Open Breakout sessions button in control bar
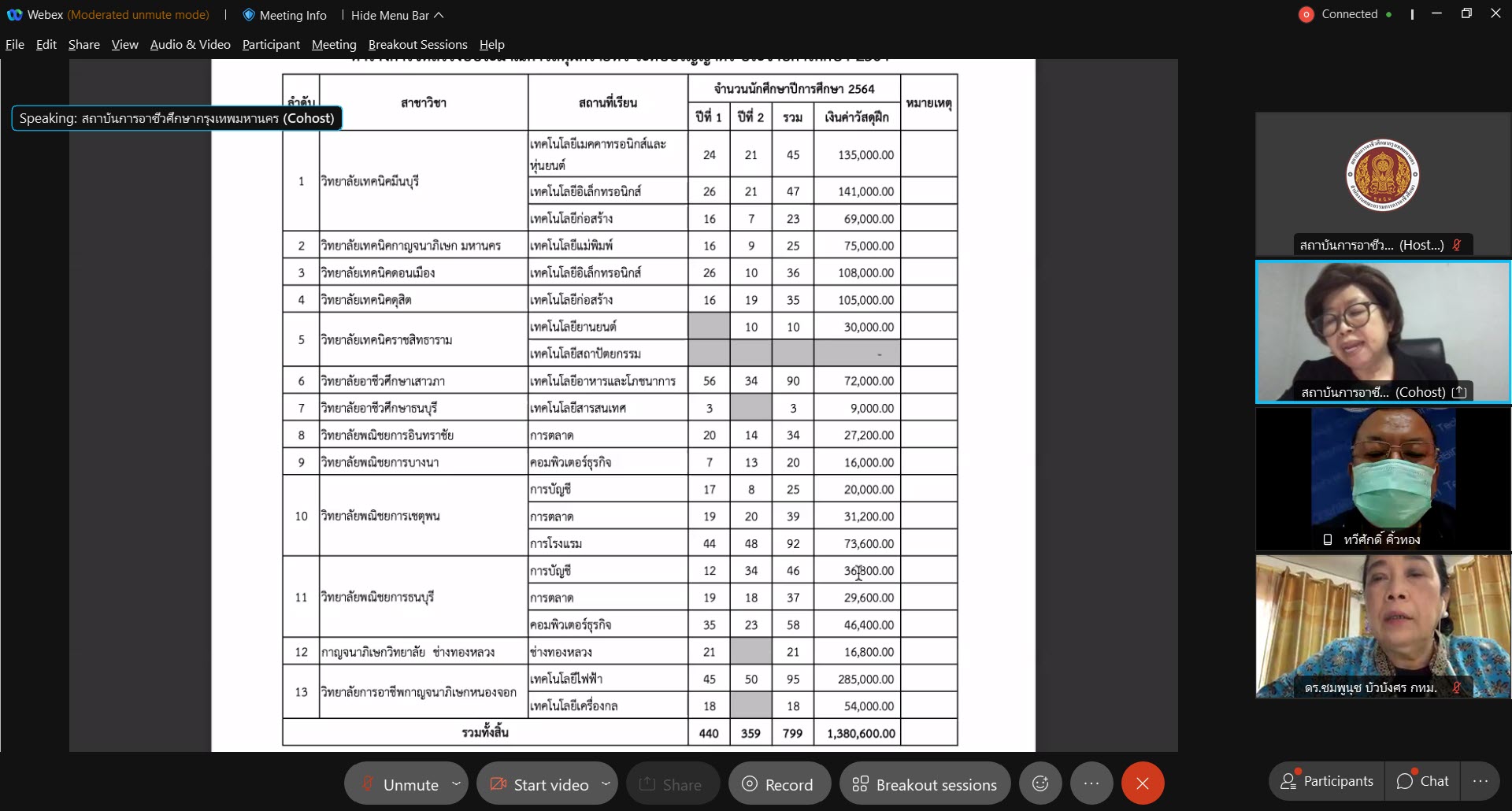Viewport: 1512px width, 811px height. pos(925,783)
